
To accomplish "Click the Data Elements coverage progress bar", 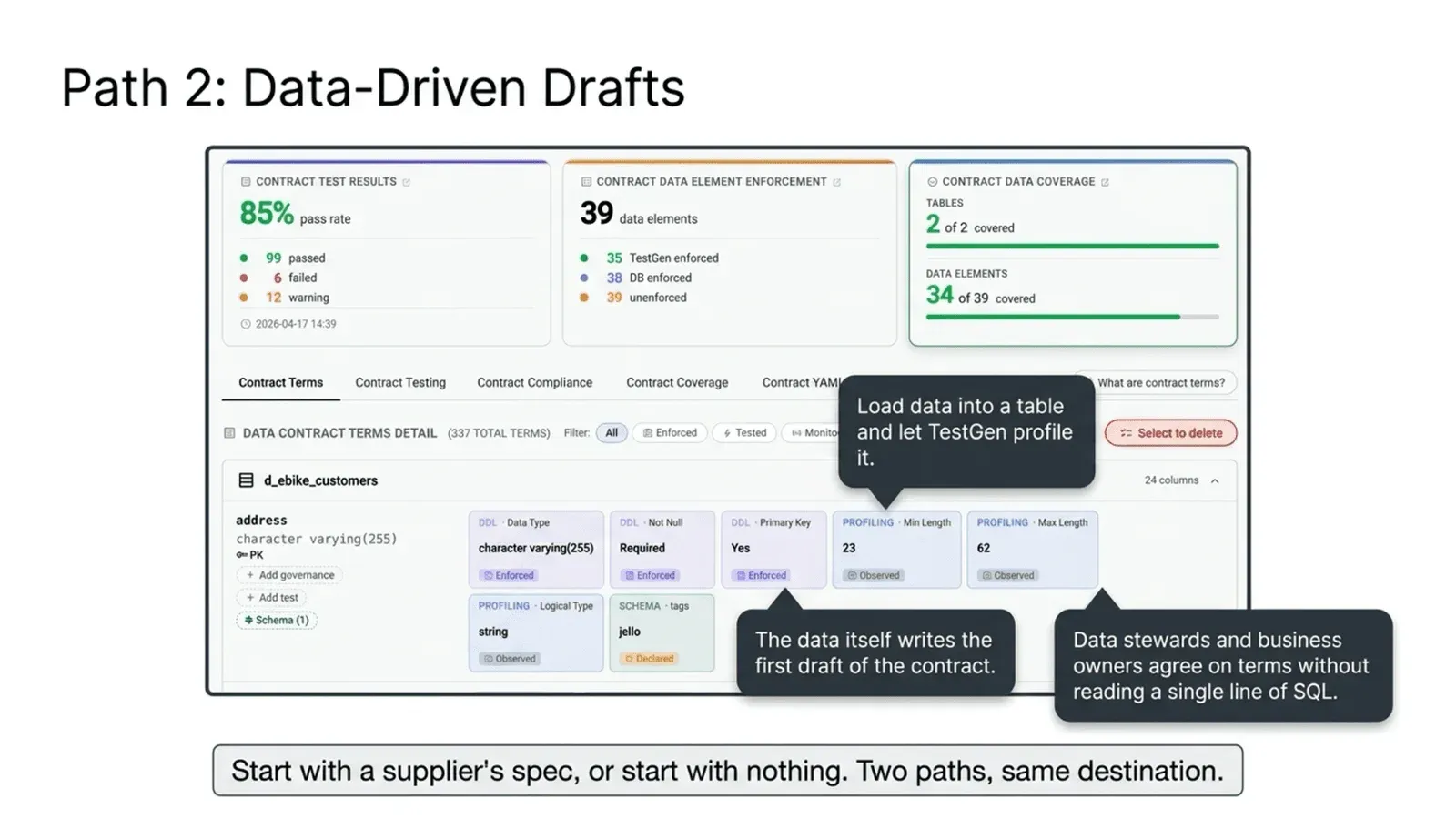I will (1072, 317).
